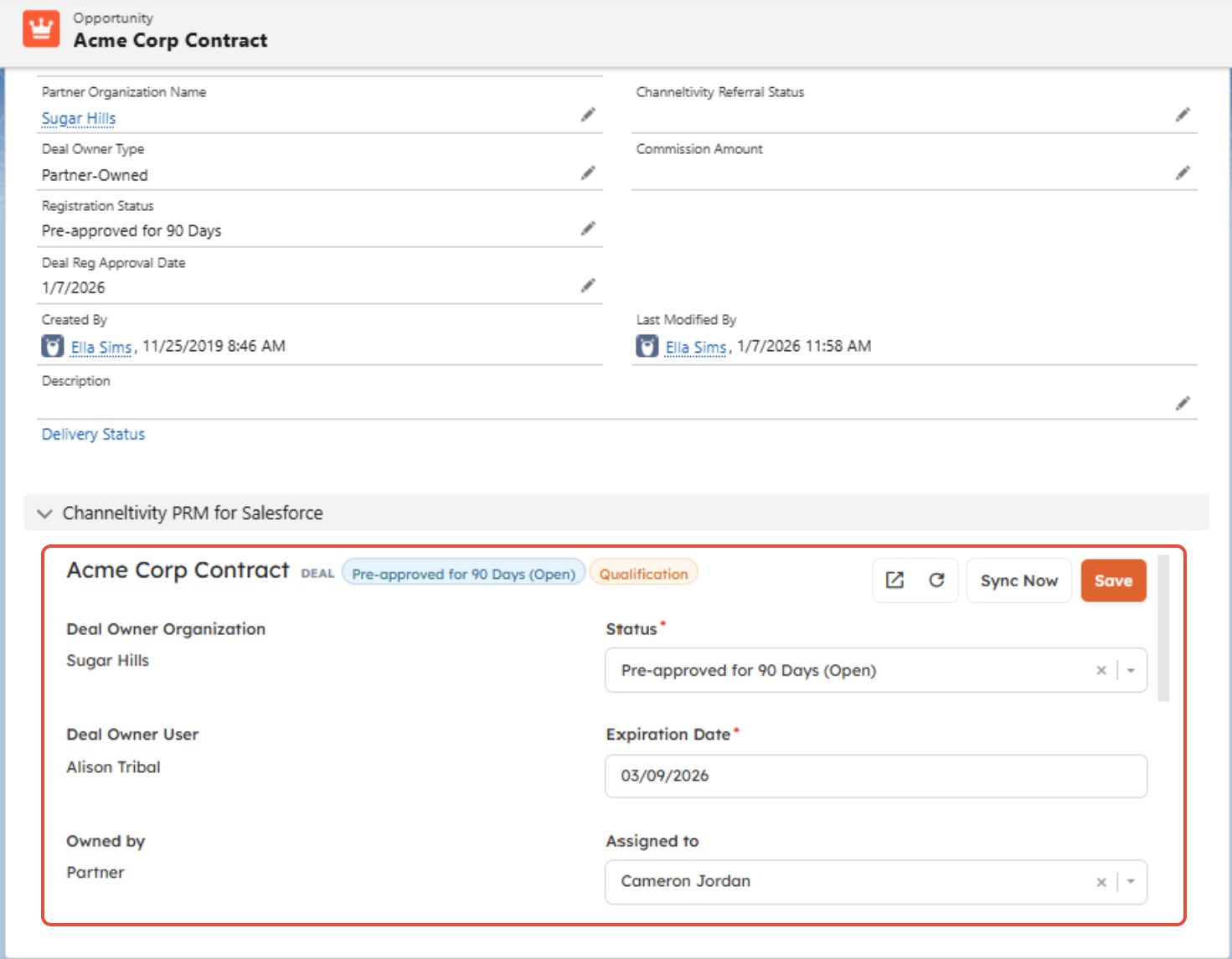Click Sugar Hills under Deal Owner Organization
The width and height of the screenshot is (1232, 959).
point(107,661)
